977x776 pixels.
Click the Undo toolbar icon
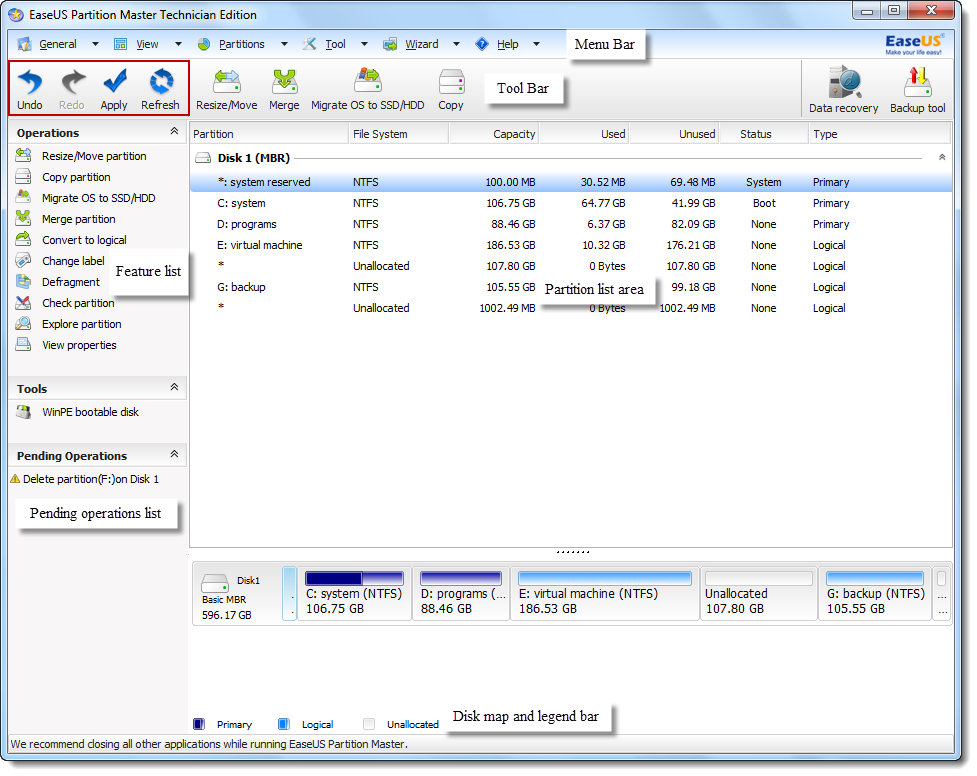(30, 84)
